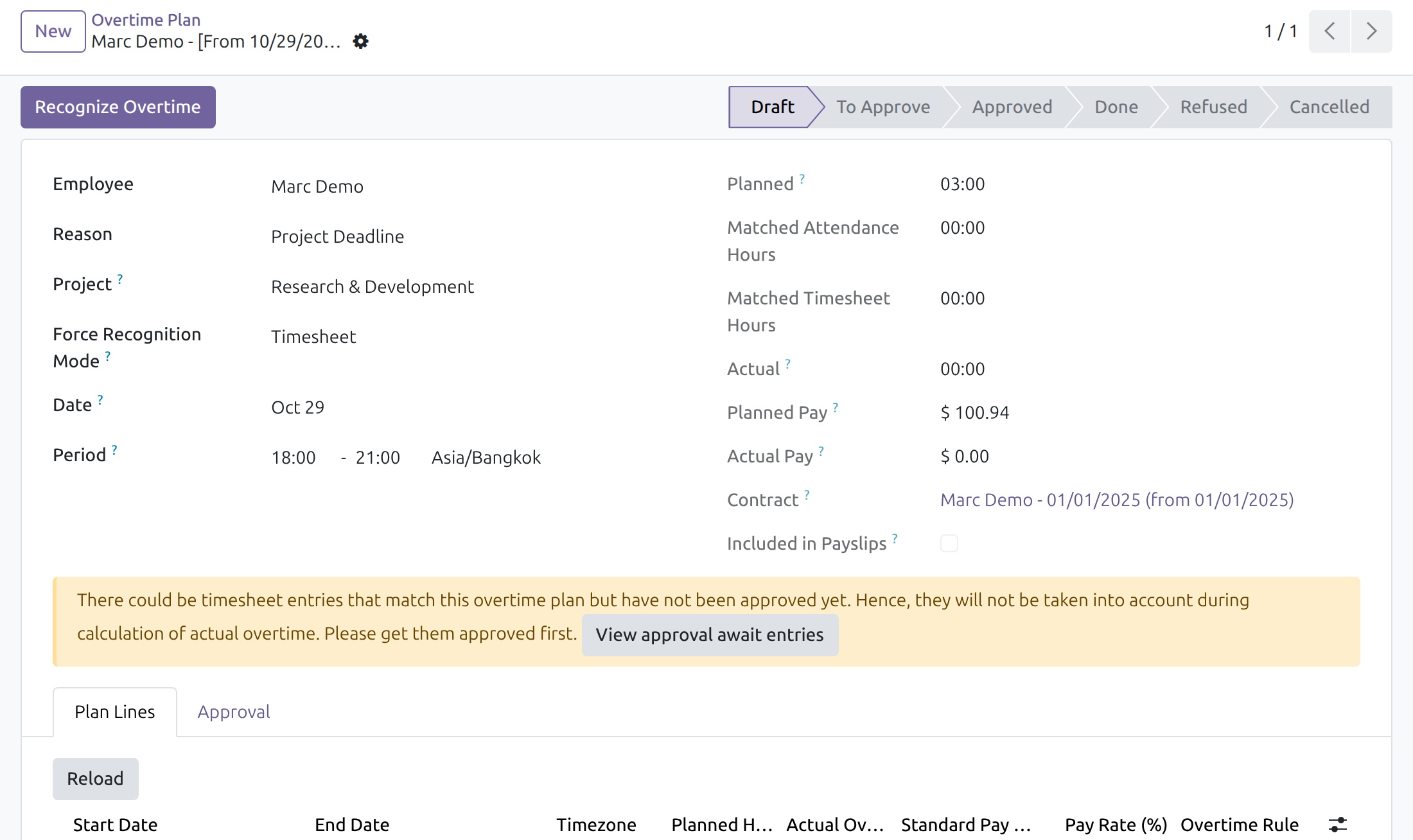Show help tooltip for Actual
The width and height of the screenshot is (1413, 840).
[x=788, y=364]
